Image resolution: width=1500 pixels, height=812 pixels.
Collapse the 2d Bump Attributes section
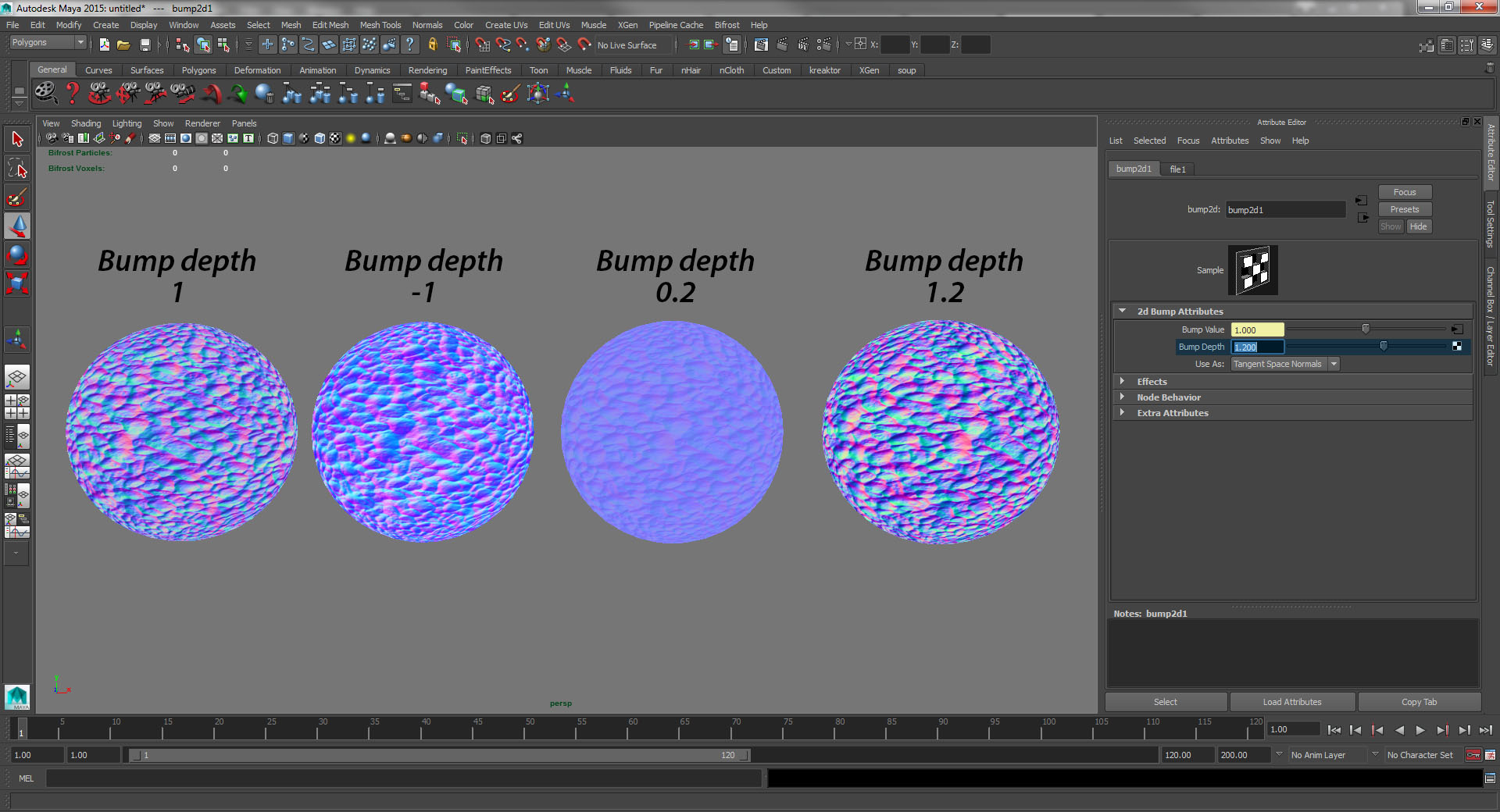click(1123, 311)
